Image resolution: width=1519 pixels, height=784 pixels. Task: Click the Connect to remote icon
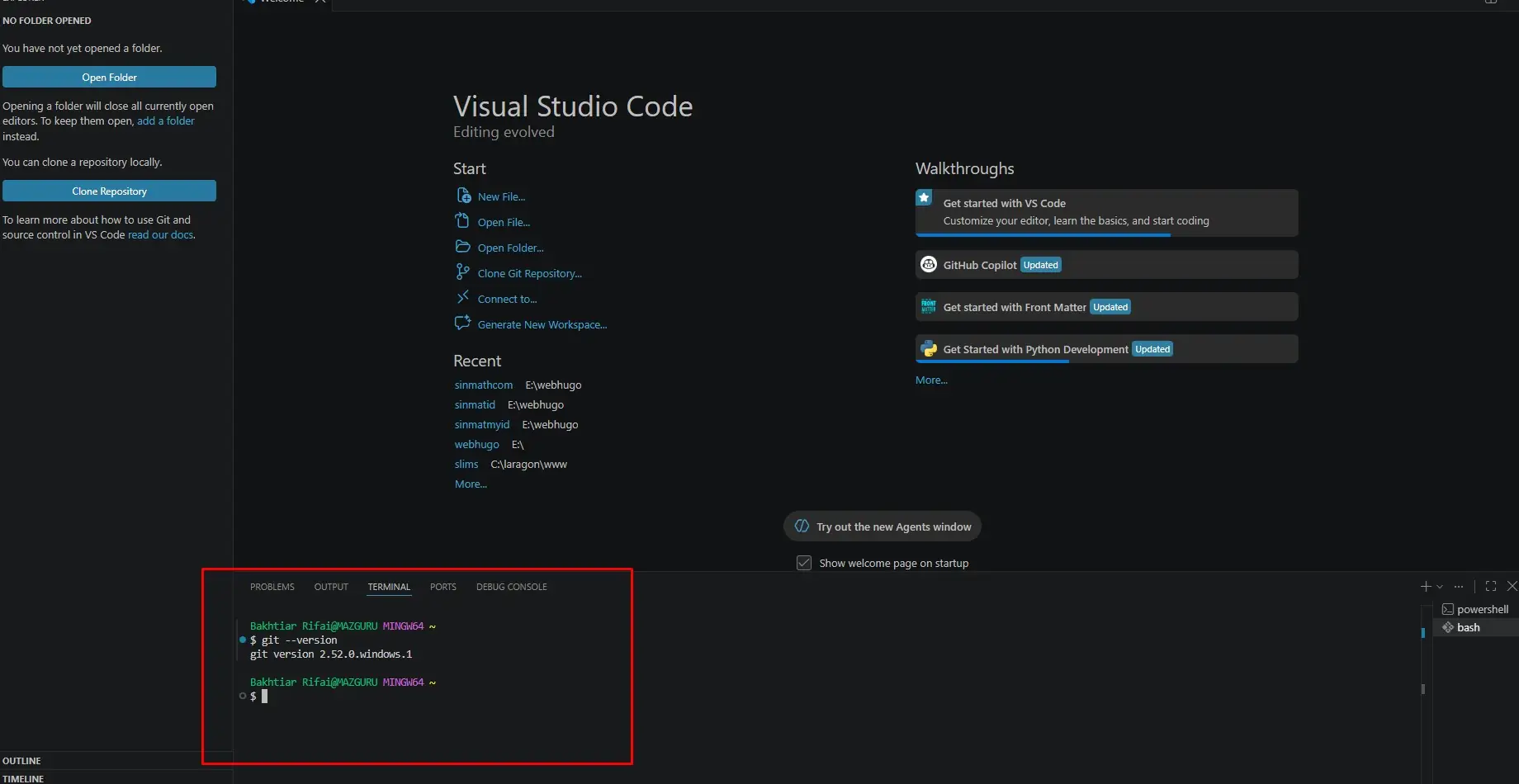(x=462, y=297)
